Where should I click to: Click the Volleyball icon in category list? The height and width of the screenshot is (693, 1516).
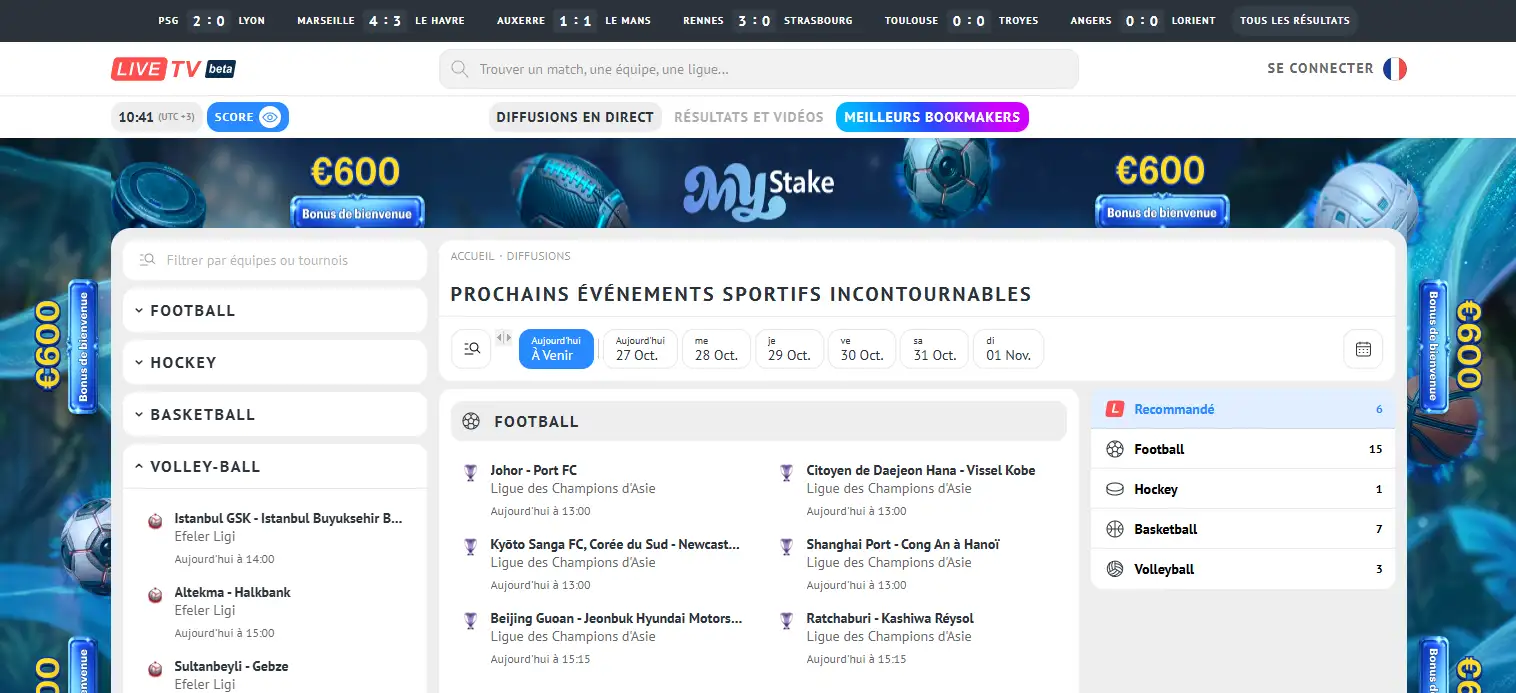[1115, 569]
